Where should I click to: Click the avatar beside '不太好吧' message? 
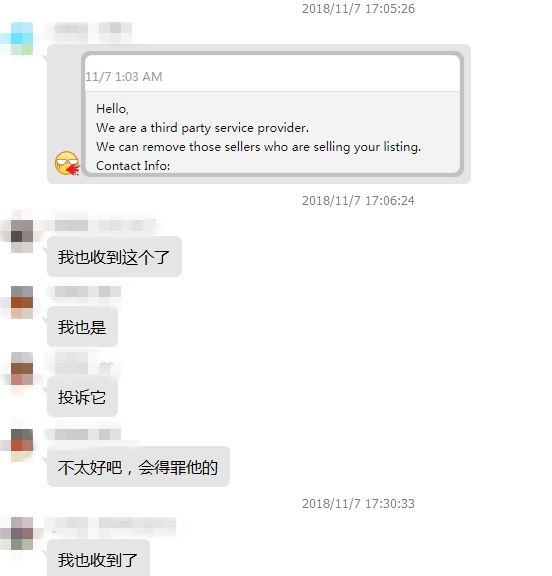click(x=22, y=445)
